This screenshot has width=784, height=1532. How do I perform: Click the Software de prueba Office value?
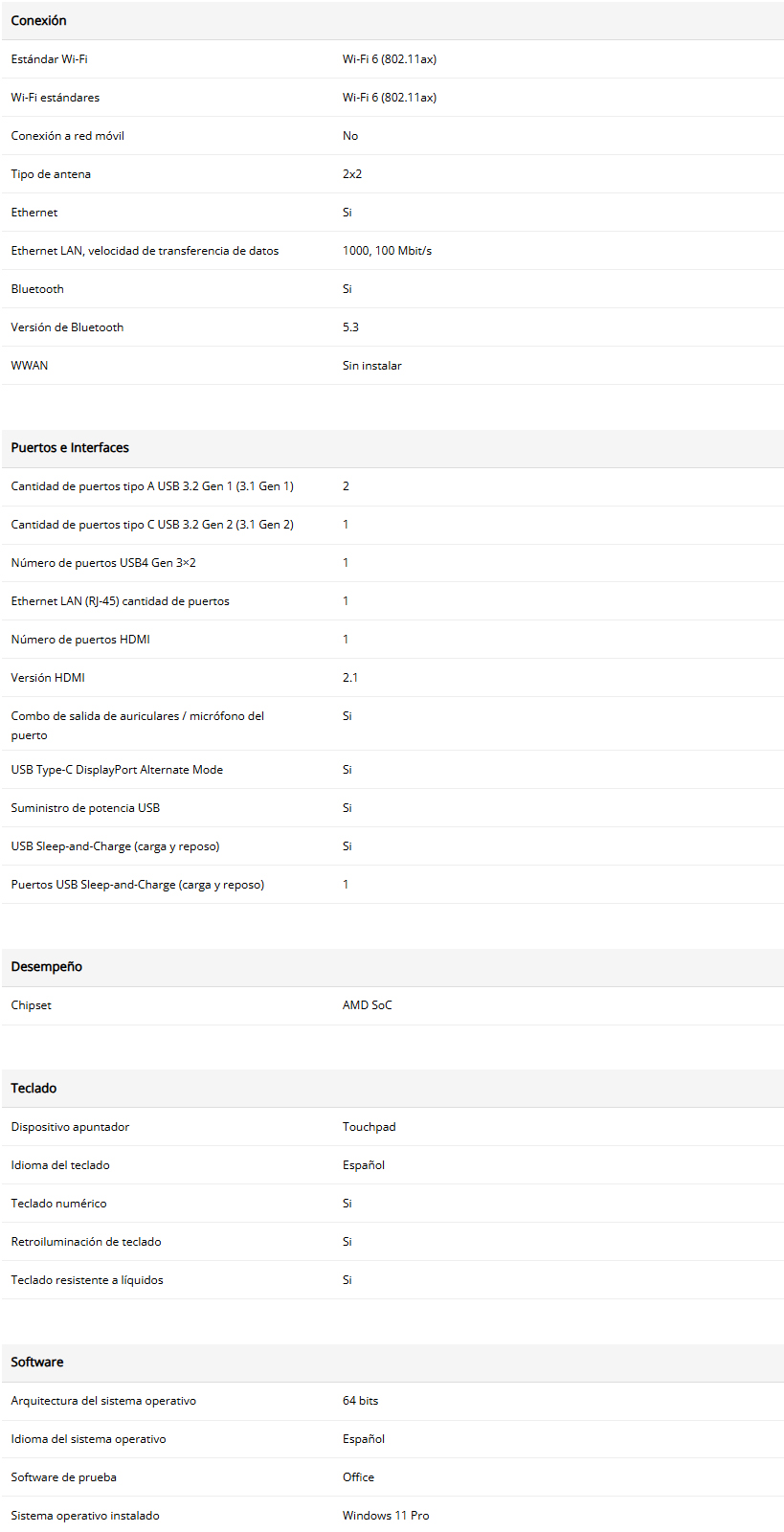point(358,1477)
